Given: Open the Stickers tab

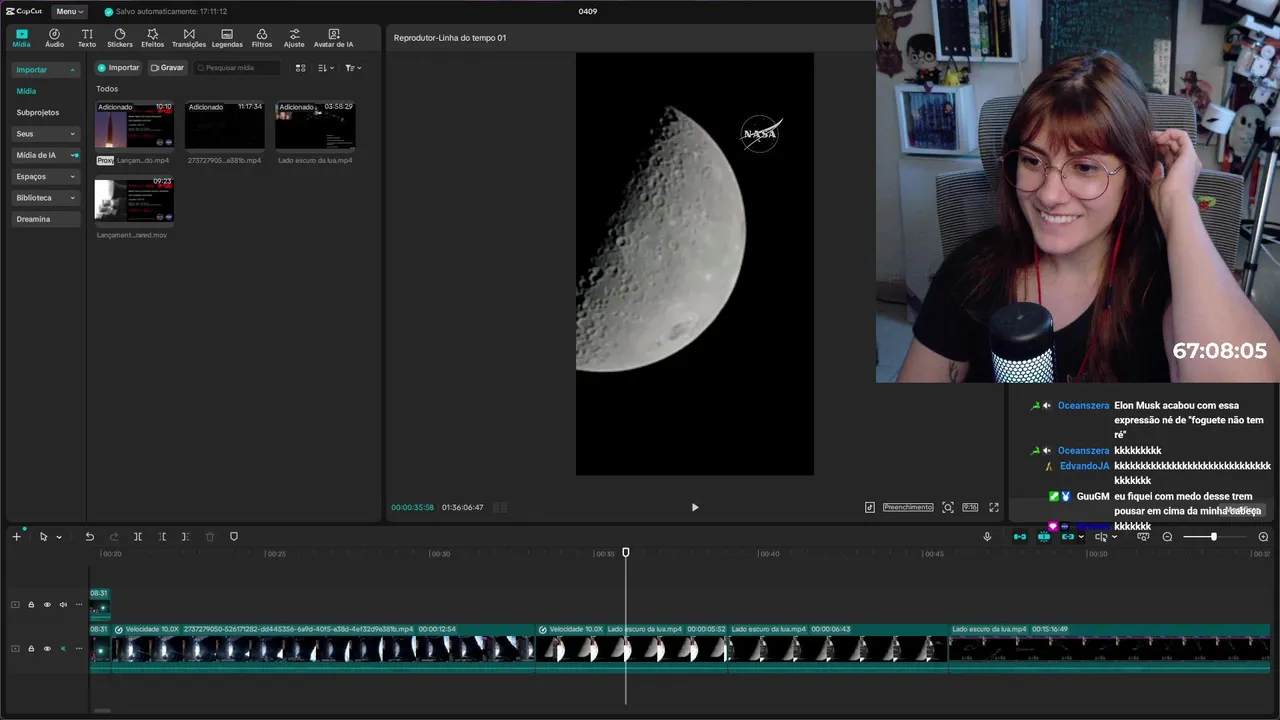Looking at the screenshot, I should tap(120, 38).
